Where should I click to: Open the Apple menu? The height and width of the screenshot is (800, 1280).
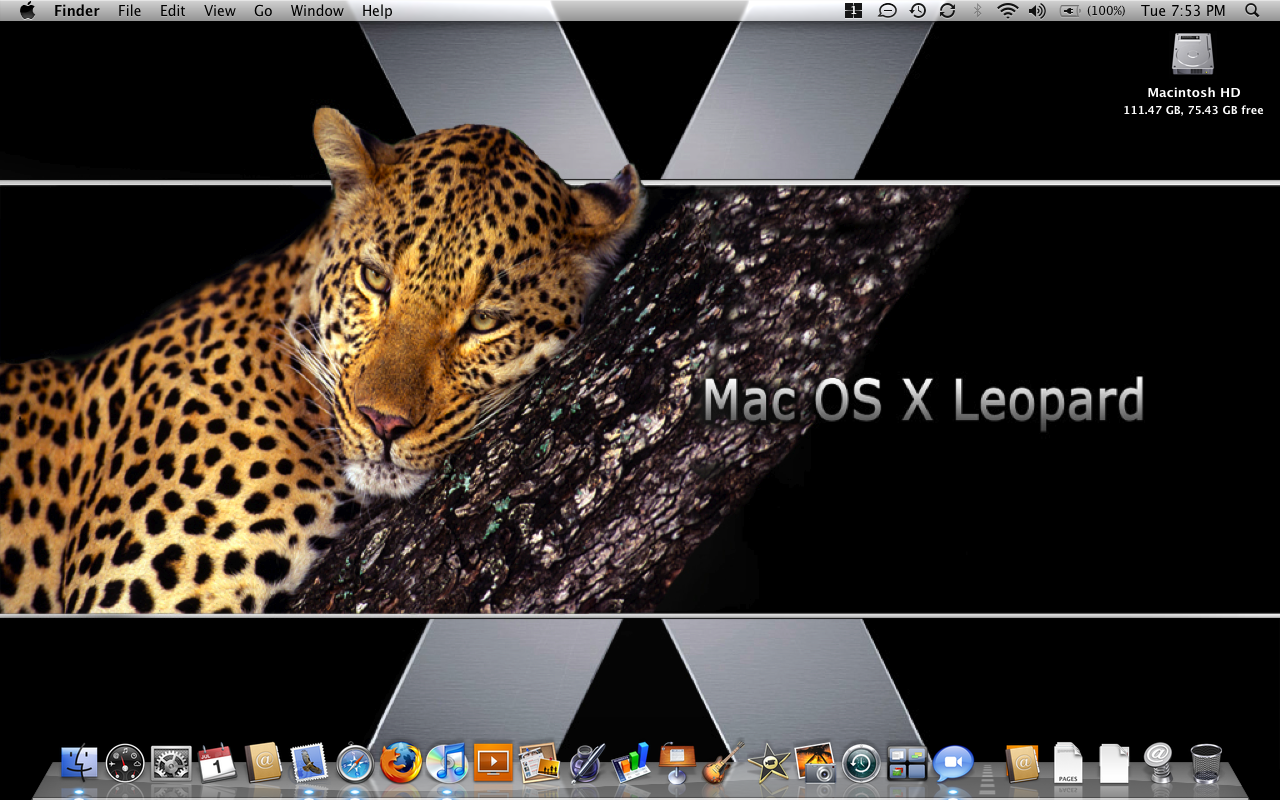pos(27,11)
